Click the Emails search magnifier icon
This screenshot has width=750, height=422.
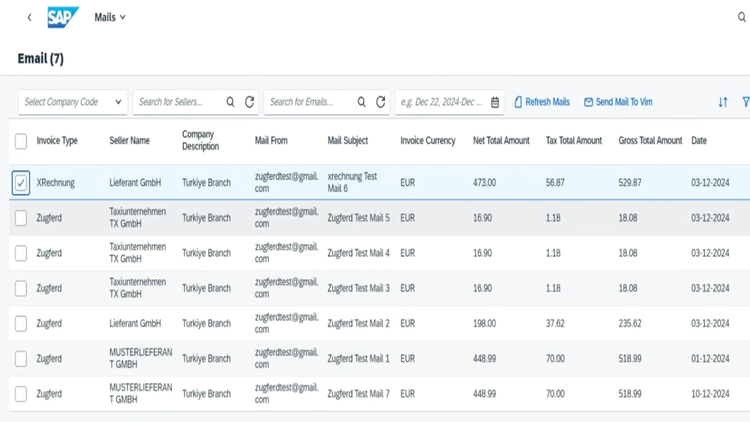point(362,102)
